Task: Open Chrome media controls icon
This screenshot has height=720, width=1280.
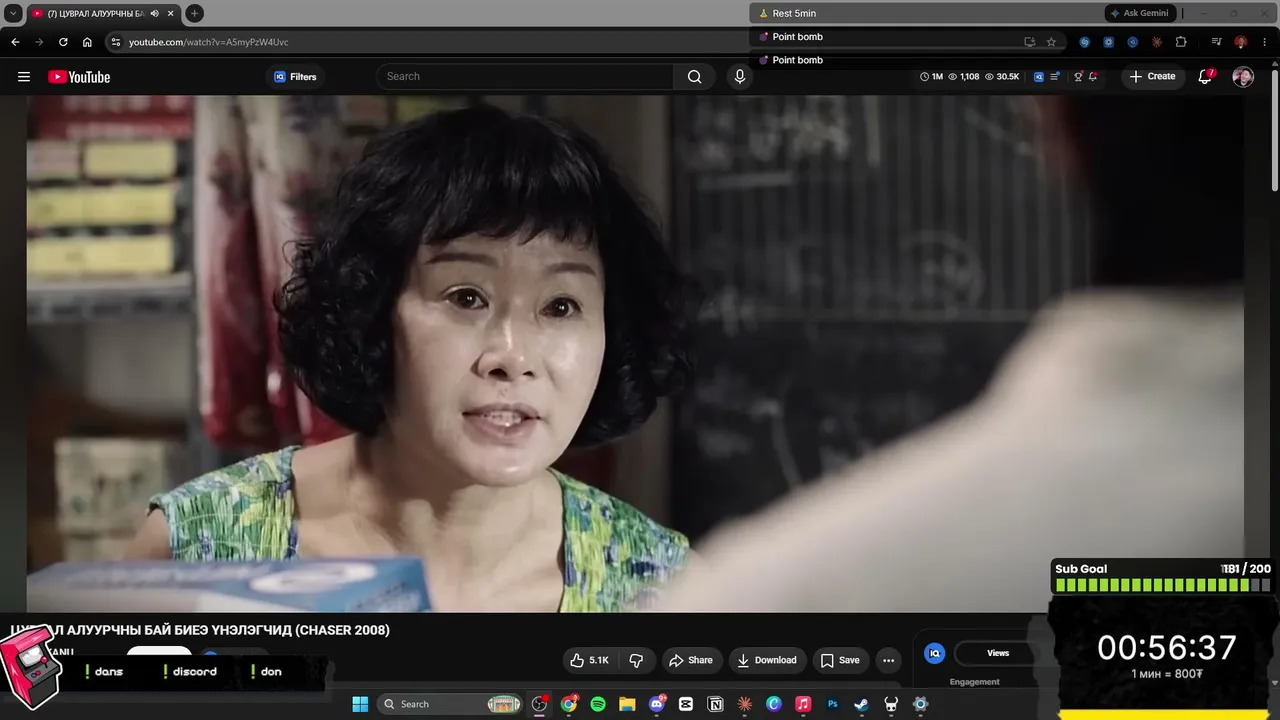Action: point(1216,42)
